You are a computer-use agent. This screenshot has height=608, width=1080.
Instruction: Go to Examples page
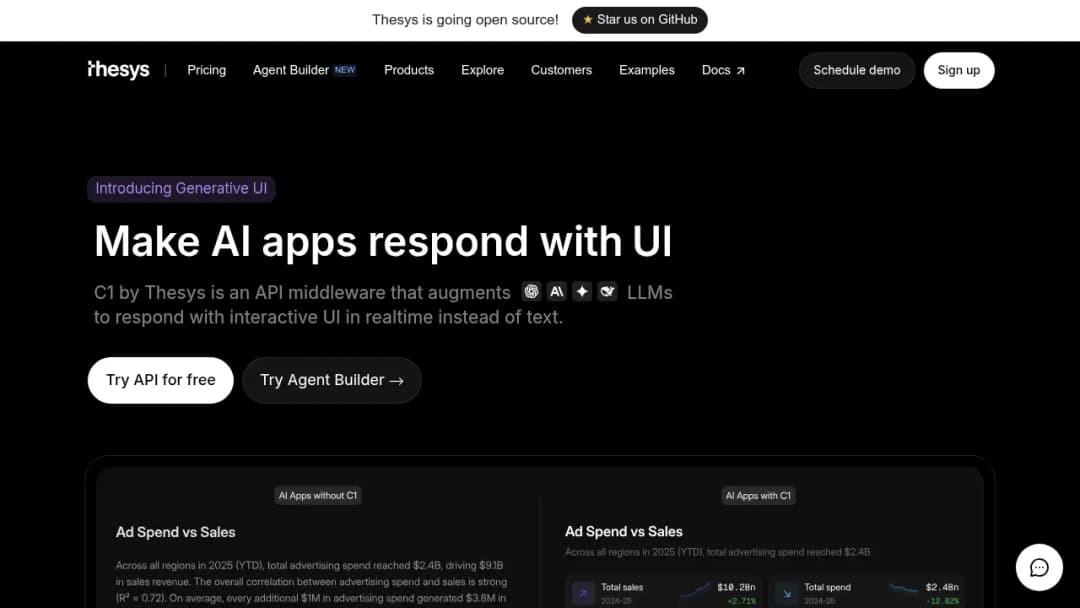point(647,70)
